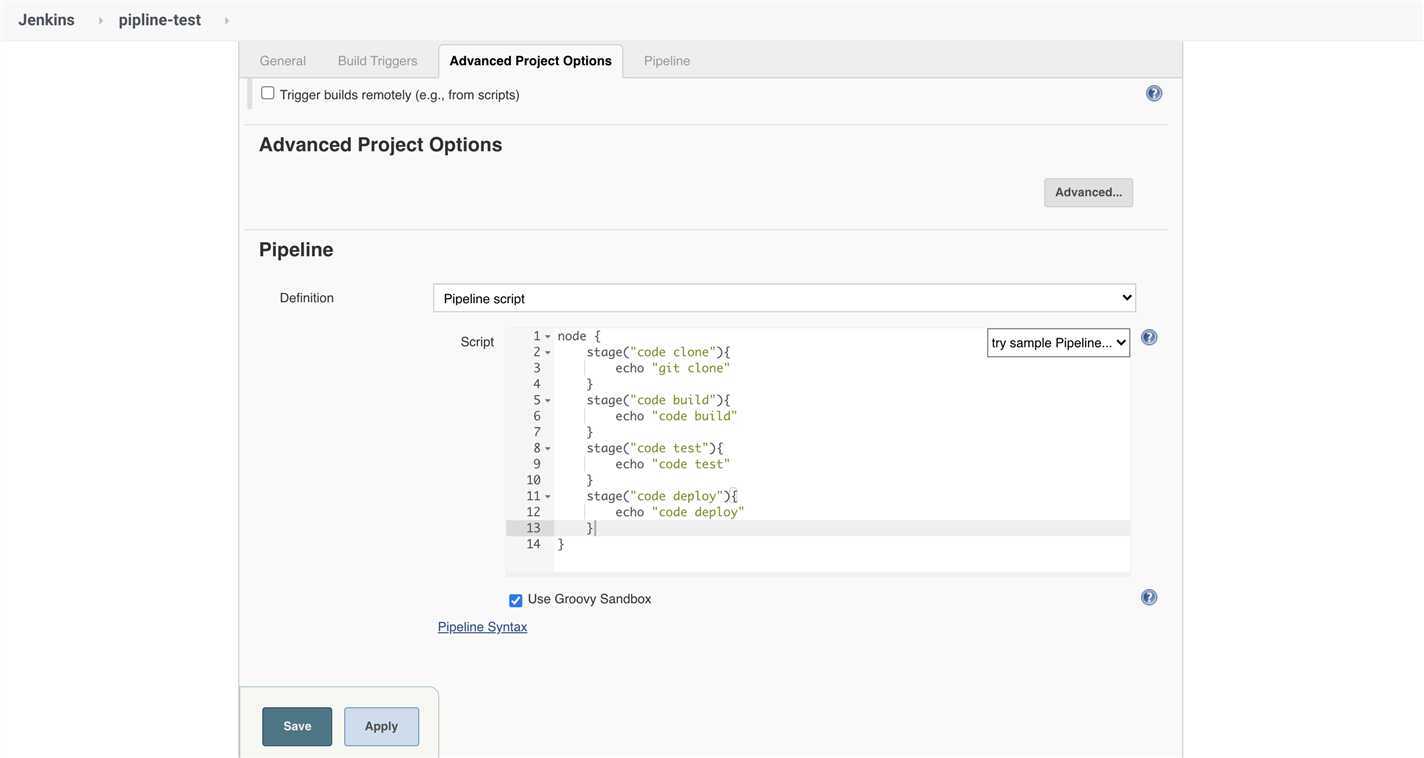This screenshot has width=1424, height=758.
Task: Collapse code fold at line 11
Action: click(x=548, y=497)
